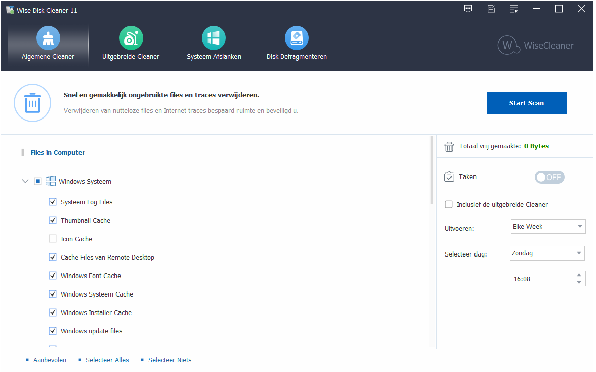596x372 pixels.
Task: Close the Wise Disk Cleaner window
Action: click(581, 9)
